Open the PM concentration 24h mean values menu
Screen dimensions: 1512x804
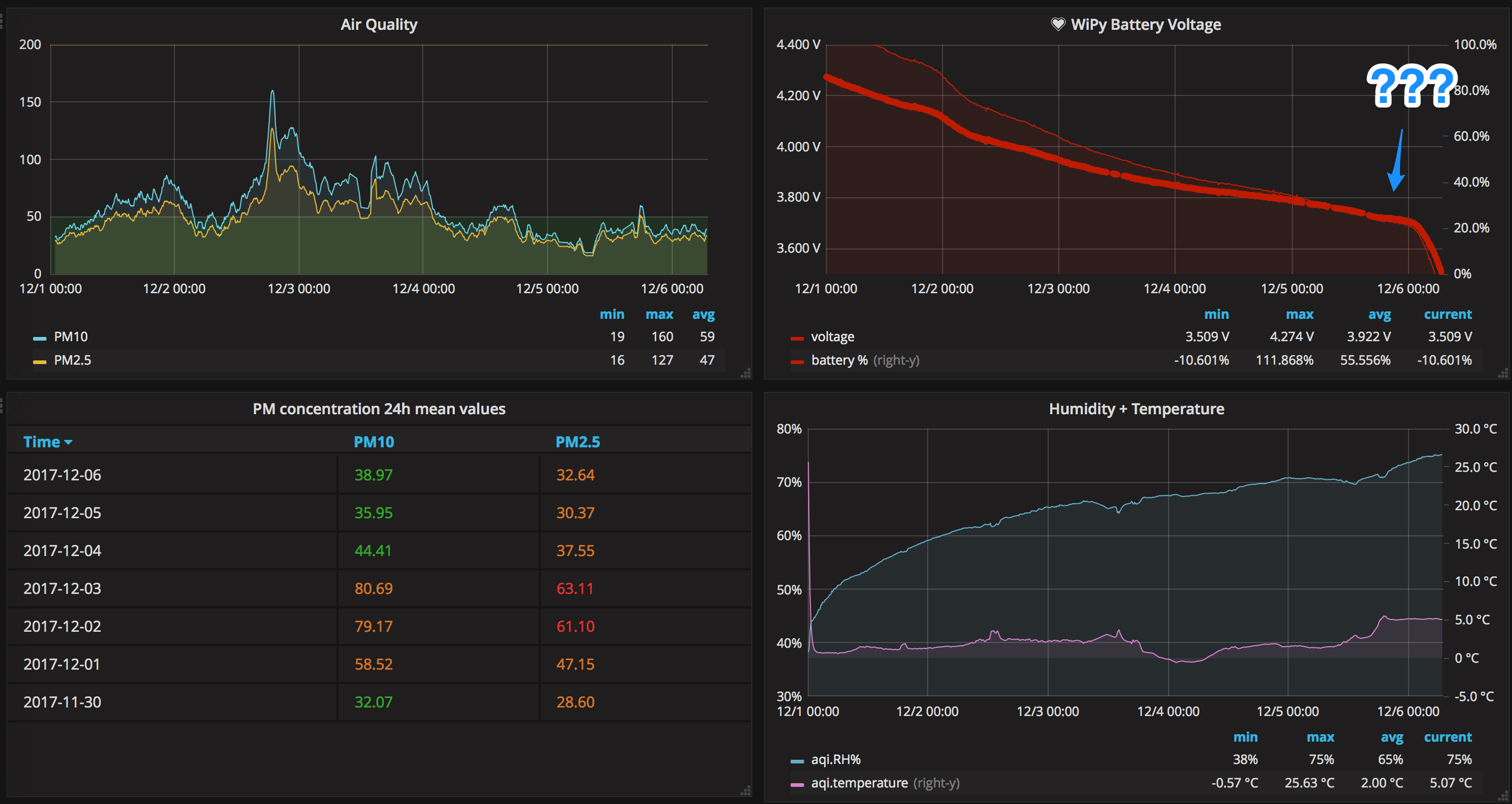[x=379, y=409]
